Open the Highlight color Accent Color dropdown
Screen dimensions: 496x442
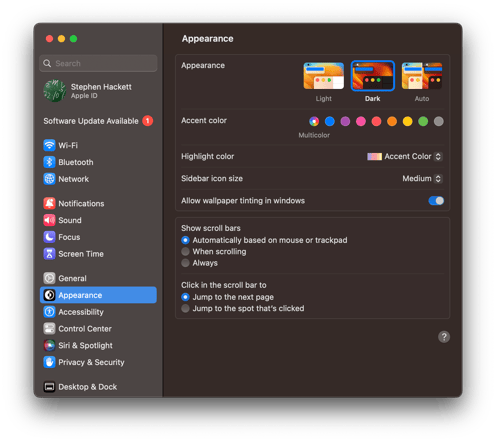[405, 156]
